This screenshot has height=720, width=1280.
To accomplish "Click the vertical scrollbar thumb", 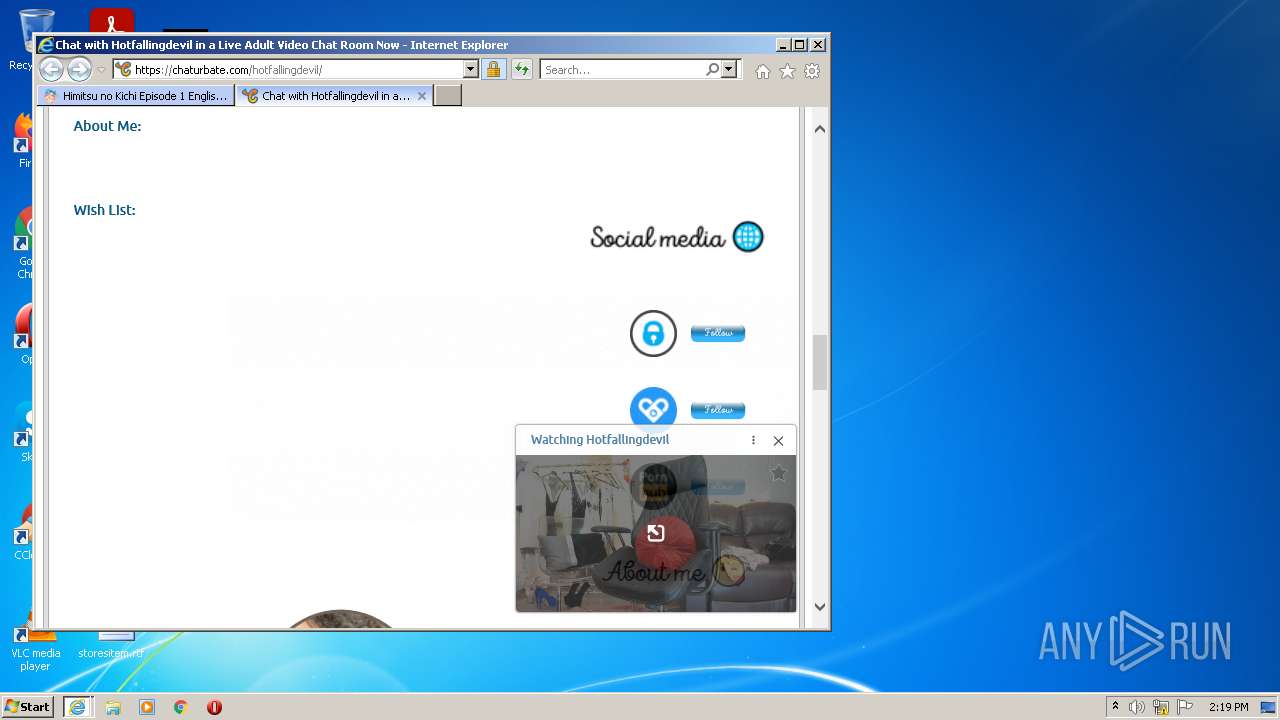I will tap(820, 362).
